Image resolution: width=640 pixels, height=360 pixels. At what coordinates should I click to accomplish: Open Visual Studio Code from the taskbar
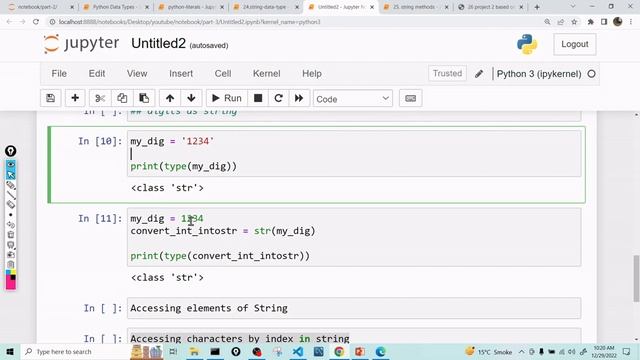click(x=298, y=351)
